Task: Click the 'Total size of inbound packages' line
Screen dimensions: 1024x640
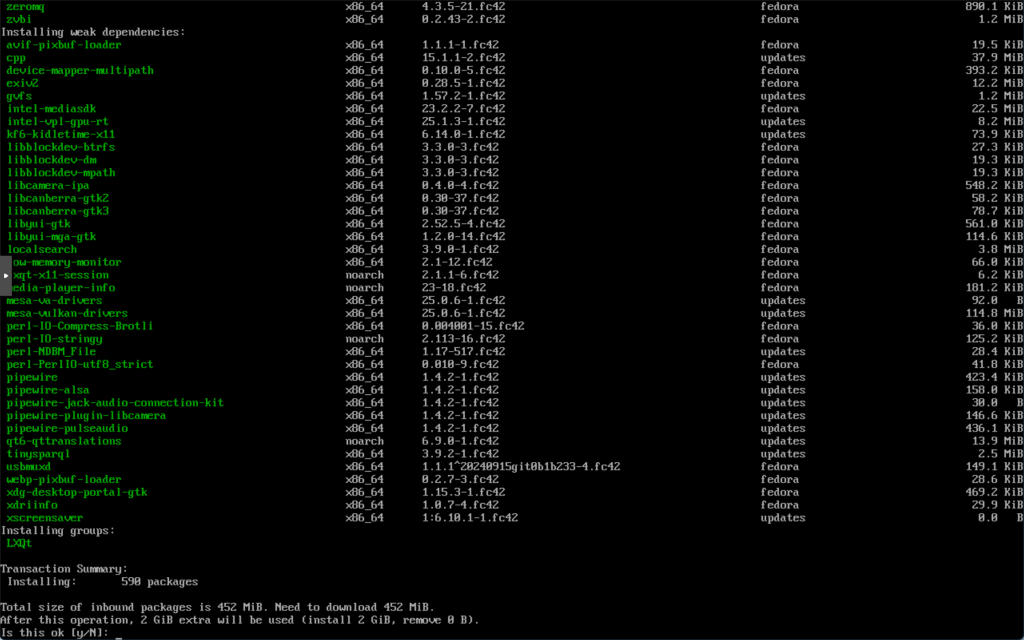Action: (x=217, y=607)
